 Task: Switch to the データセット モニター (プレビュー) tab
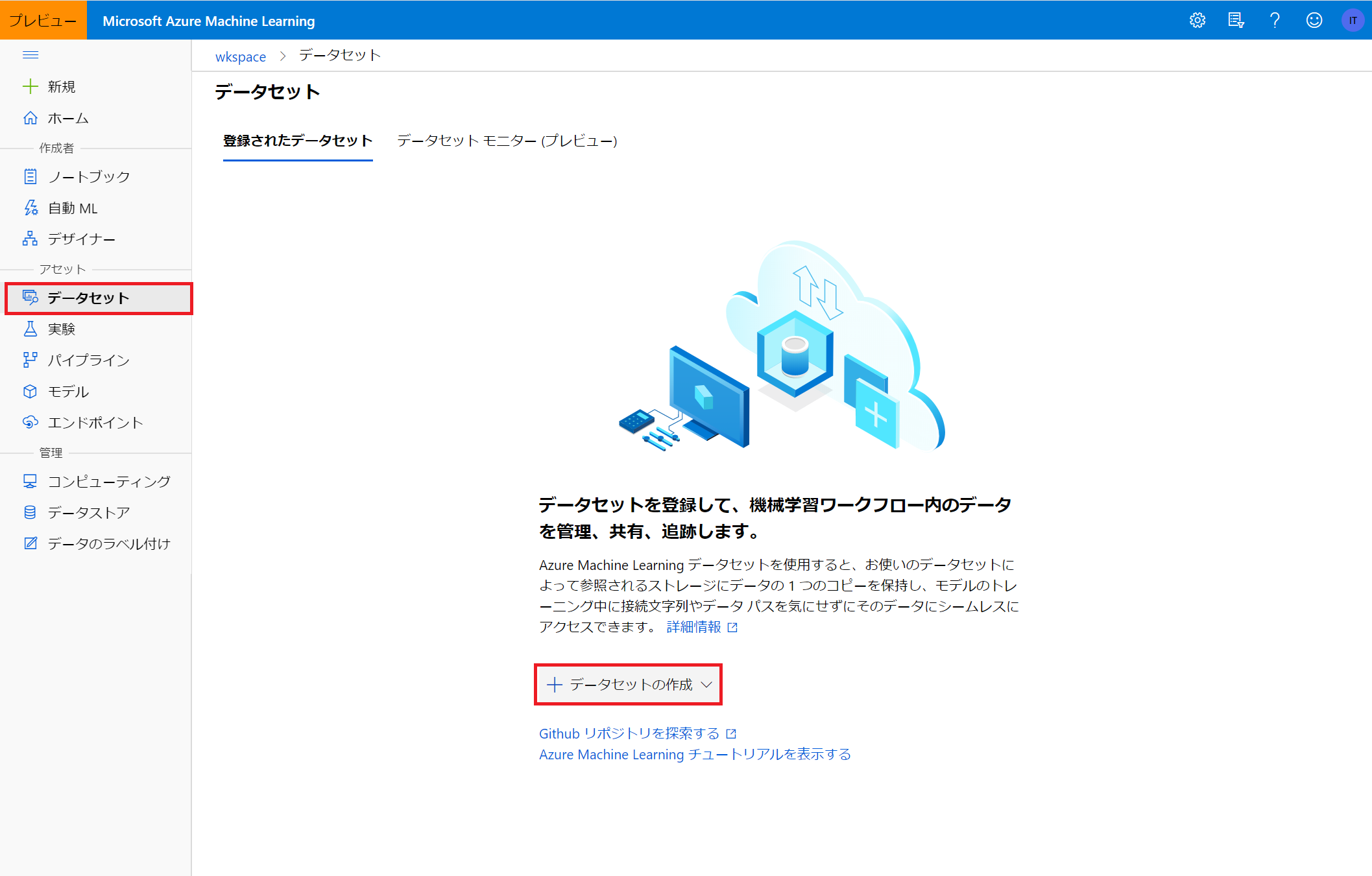(507, 141)
